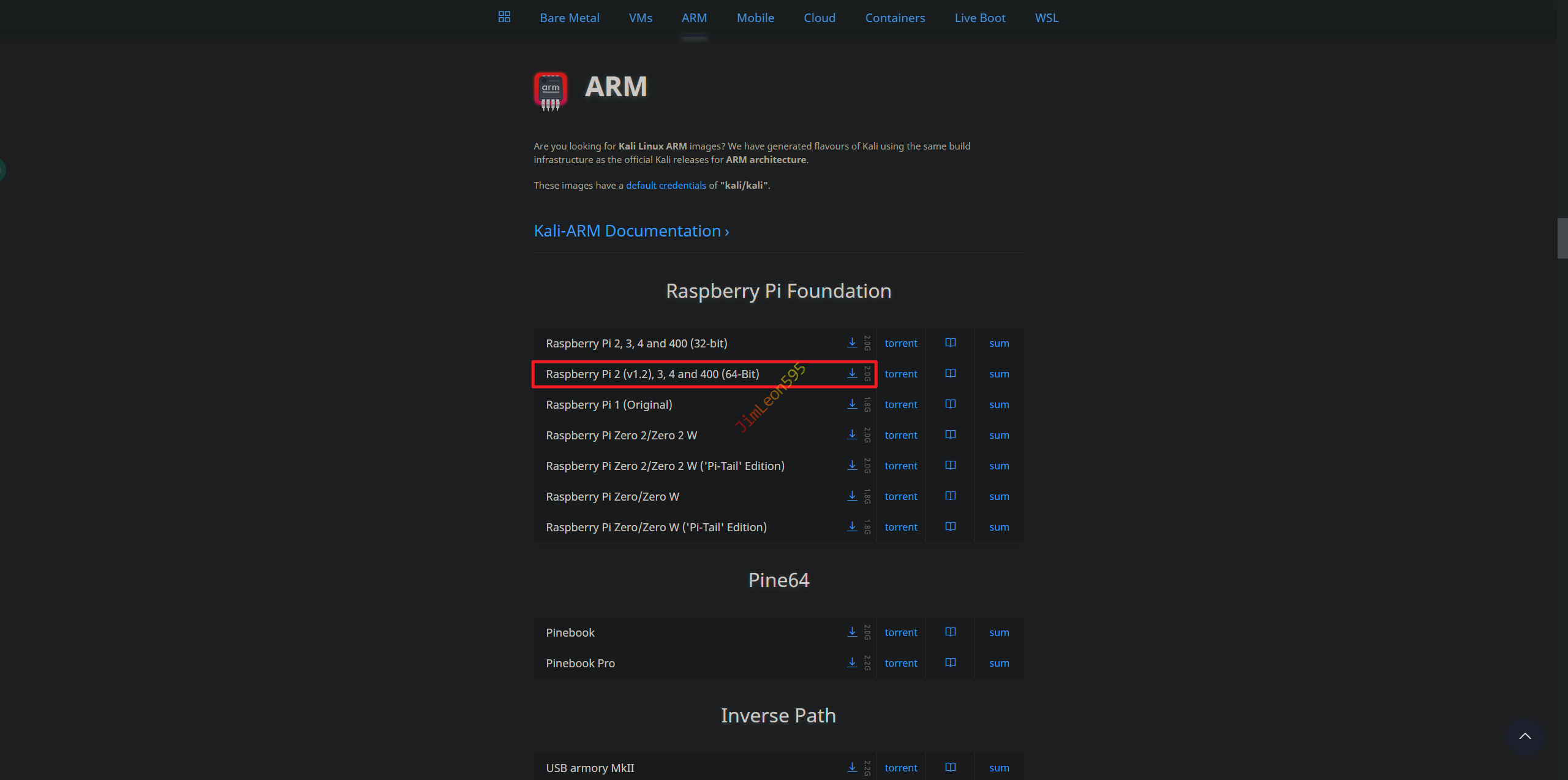Select the Raspberry Pi 2 (v1.2) 64-Bit row
This screenshot has height=780, width=1568.
click(652, 374)
